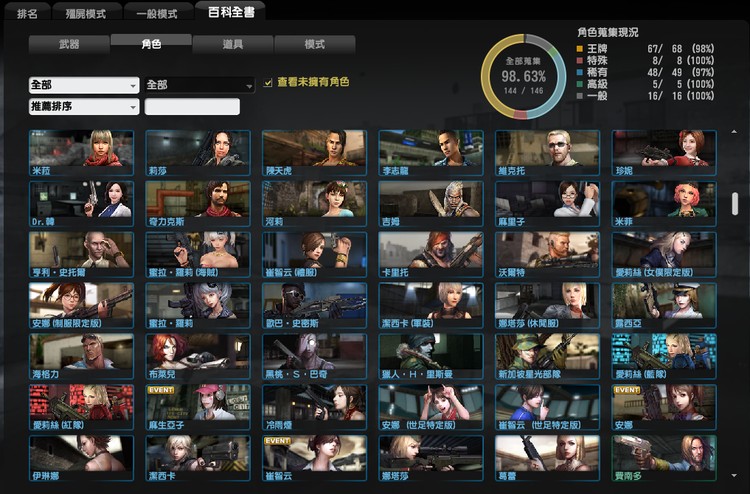The width and height of the screenshot is (750, 494).
Task: Open the 殭屍模式 tab
Action: pyautogui.click(x=86, y=13)
